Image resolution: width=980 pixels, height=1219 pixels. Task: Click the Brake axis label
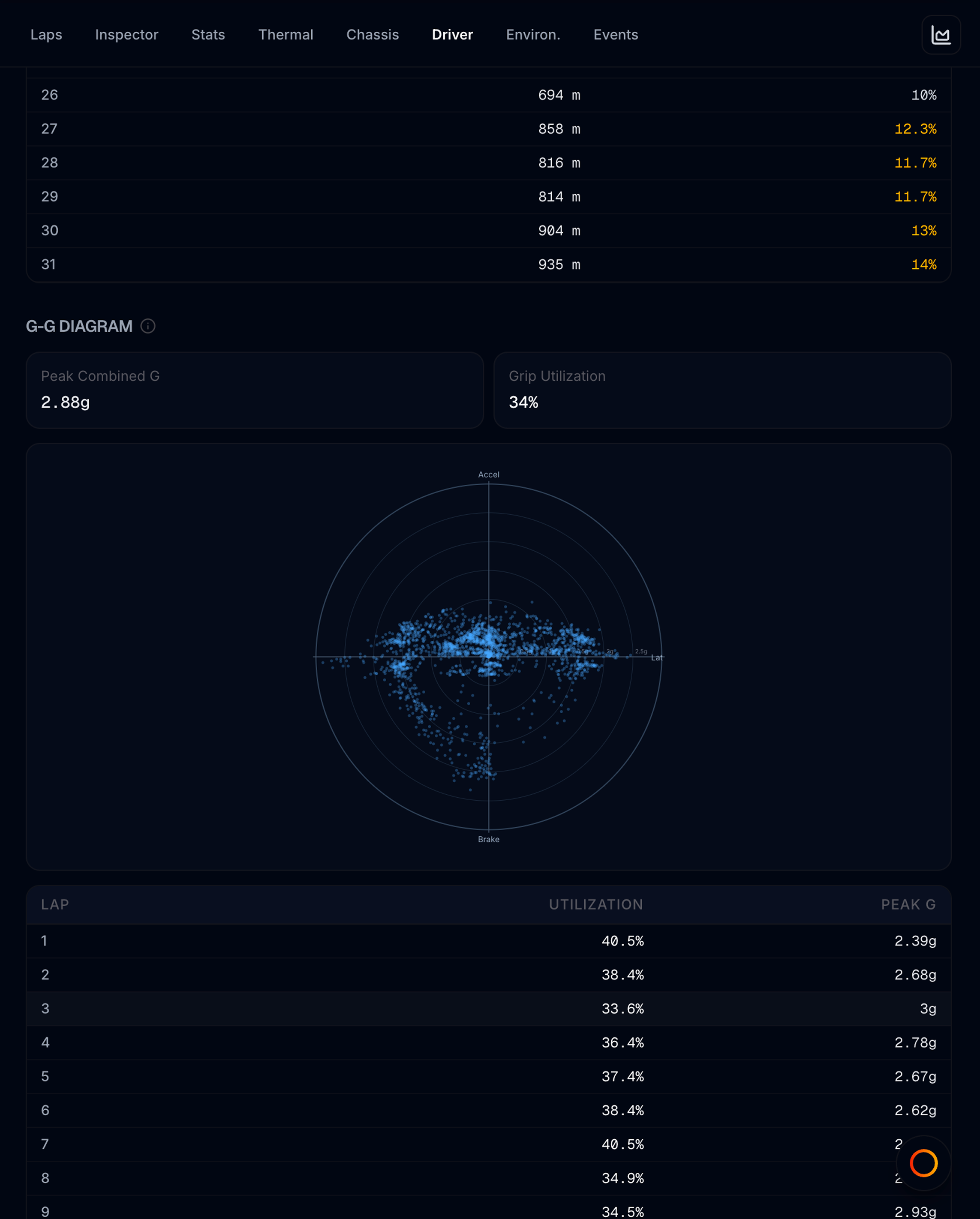tap(489, 839)
